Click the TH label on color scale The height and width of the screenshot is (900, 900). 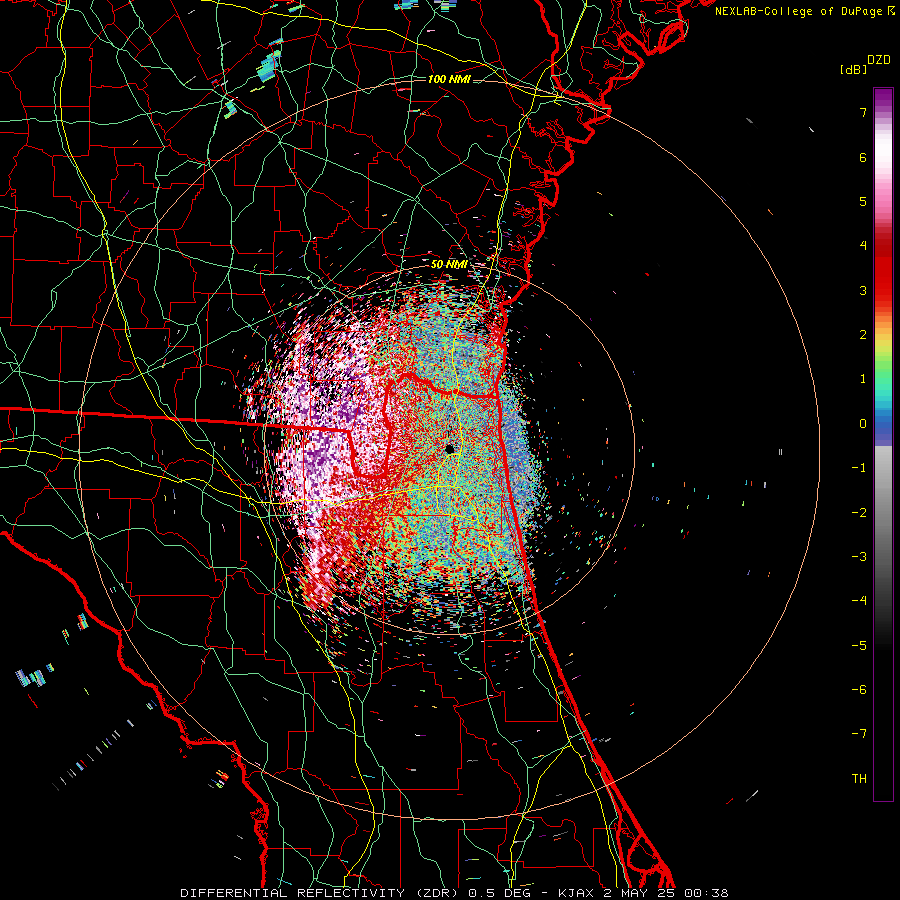[x=859, y=779]
